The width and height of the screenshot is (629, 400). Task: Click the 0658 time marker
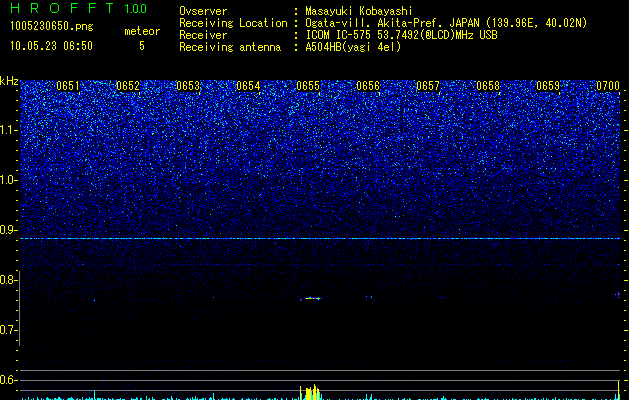(488, 86)
